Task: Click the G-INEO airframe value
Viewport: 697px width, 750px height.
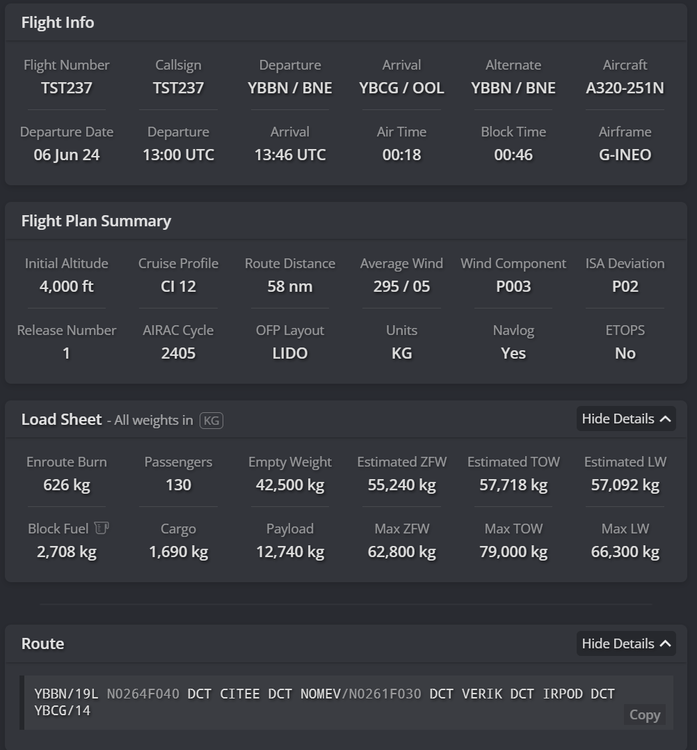Action: [x=625, y=155]
